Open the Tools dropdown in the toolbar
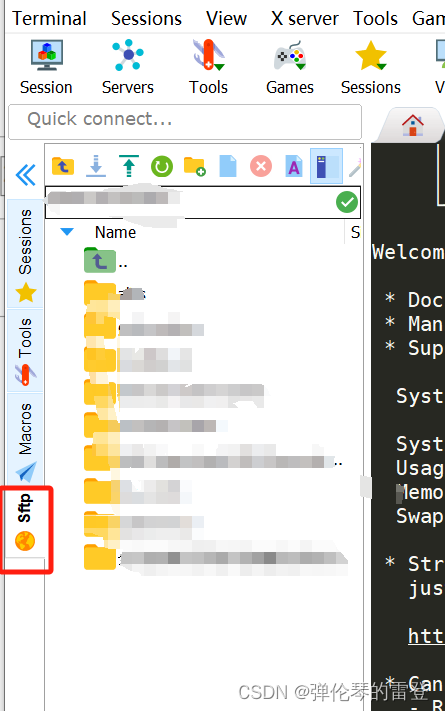Viewport: 445px width, 711px height. click(209, 67)
